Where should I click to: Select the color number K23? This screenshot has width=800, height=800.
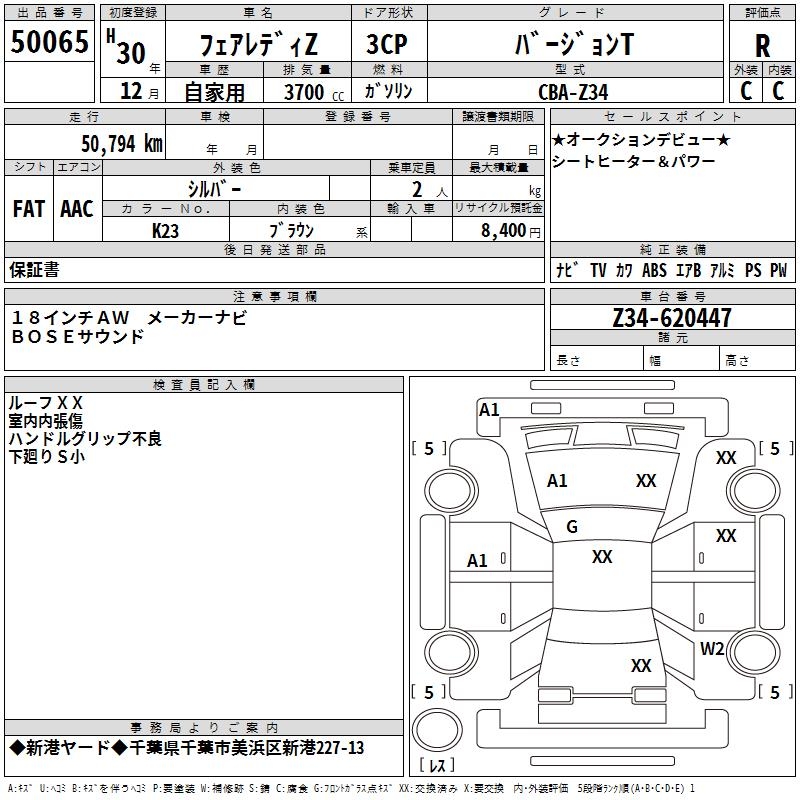click(166, 230)
